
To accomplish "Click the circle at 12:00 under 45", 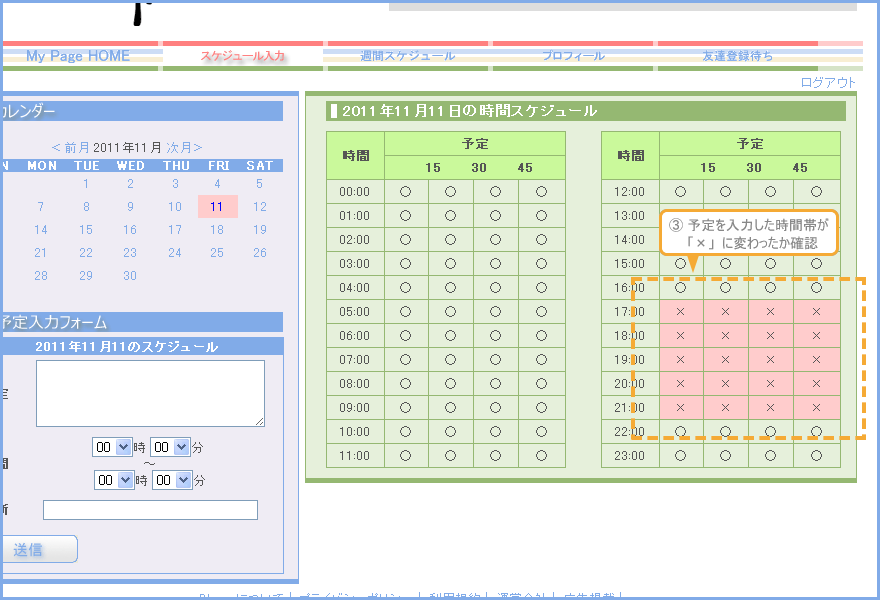I will click(816, 191).
